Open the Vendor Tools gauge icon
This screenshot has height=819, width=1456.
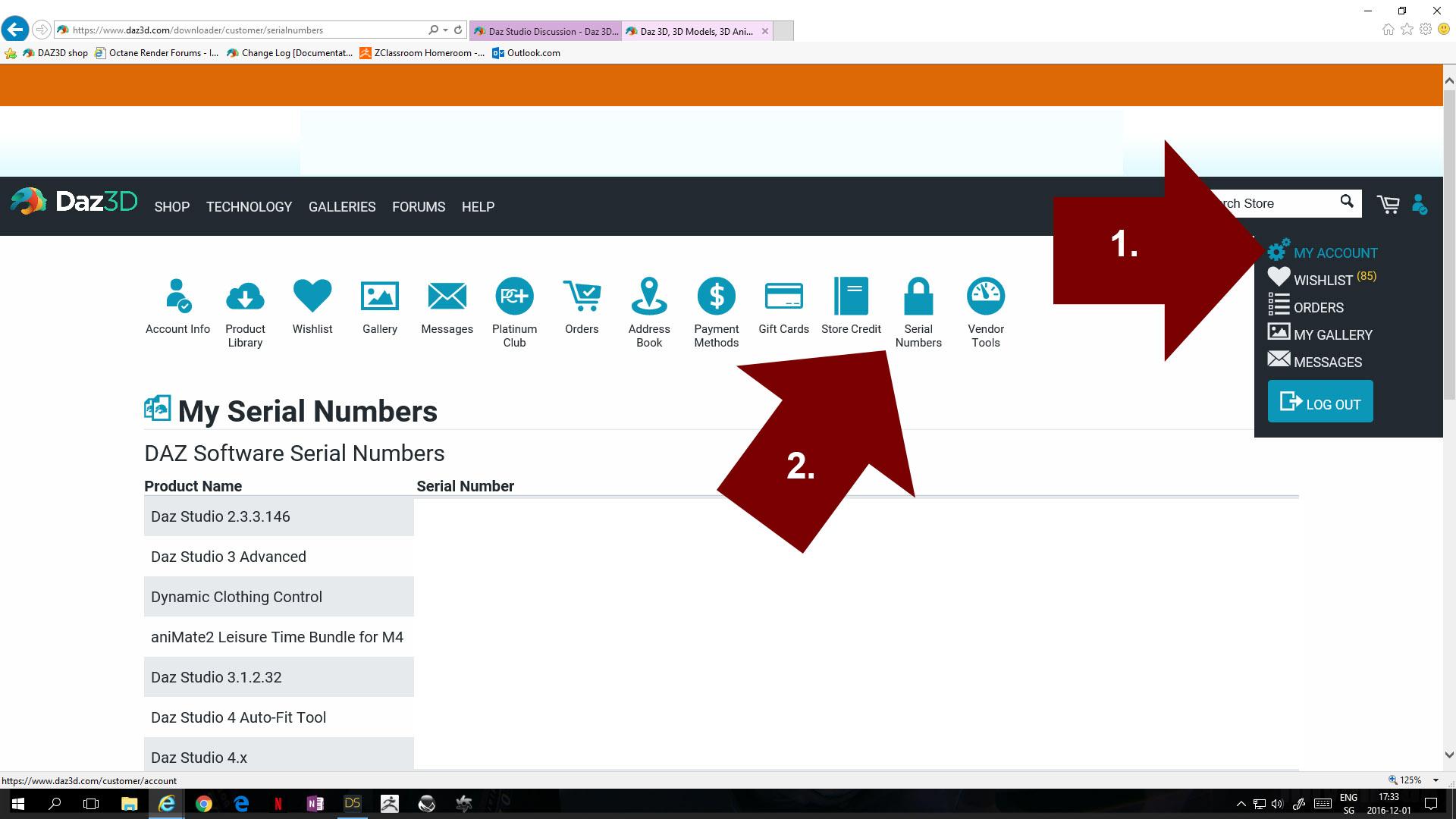pyautogui.click(x=986, y=296)
